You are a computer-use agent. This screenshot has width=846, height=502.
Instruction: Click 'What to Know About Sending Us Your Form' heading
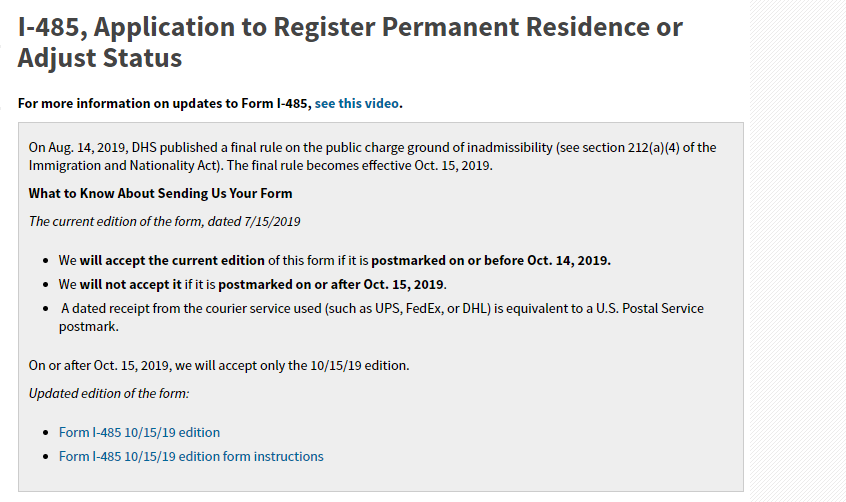pyautogui.click(x=160, y=193)
